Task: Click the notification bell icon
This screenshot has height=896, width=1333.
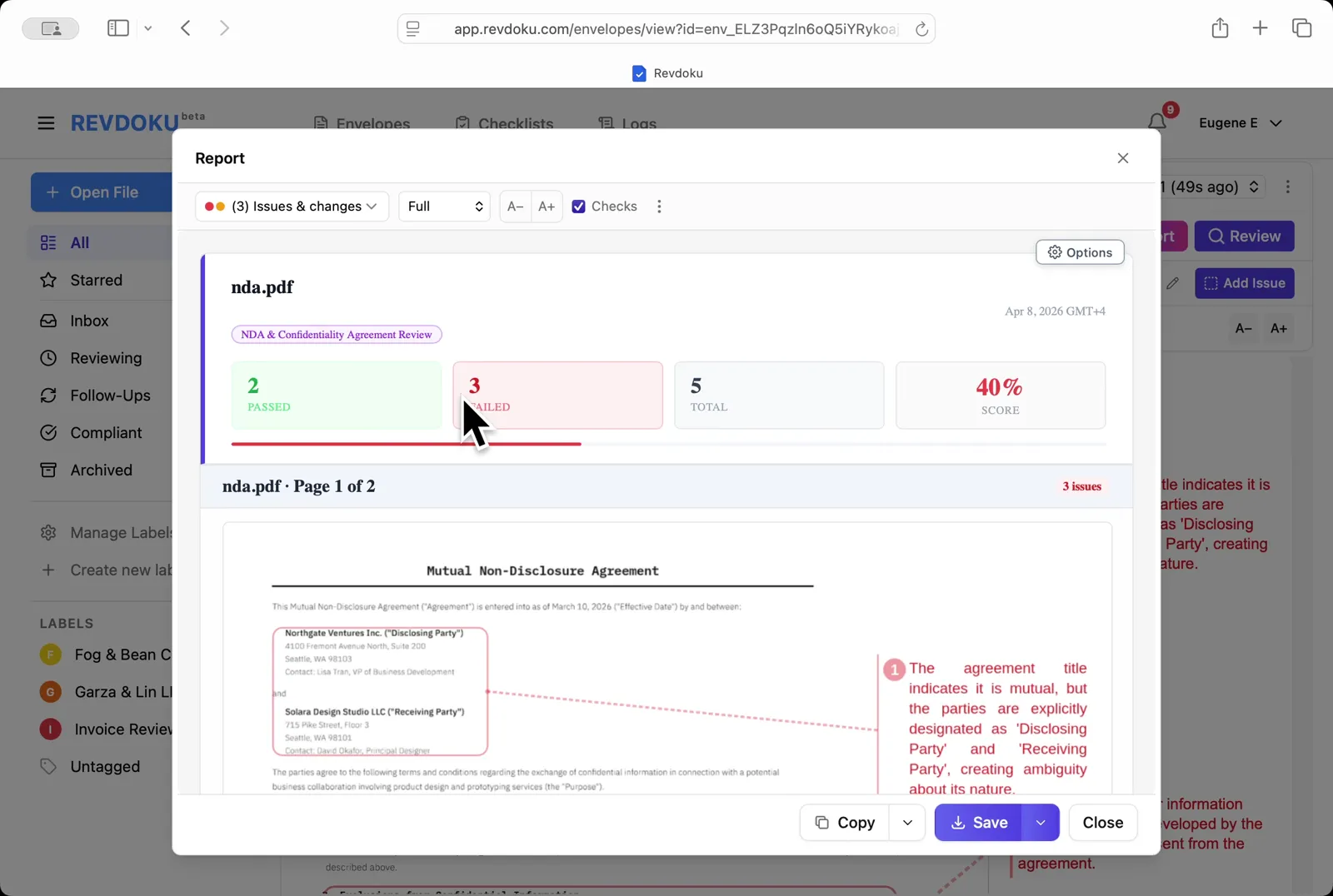Action: pyautogui.click(x=1157, y=122)
